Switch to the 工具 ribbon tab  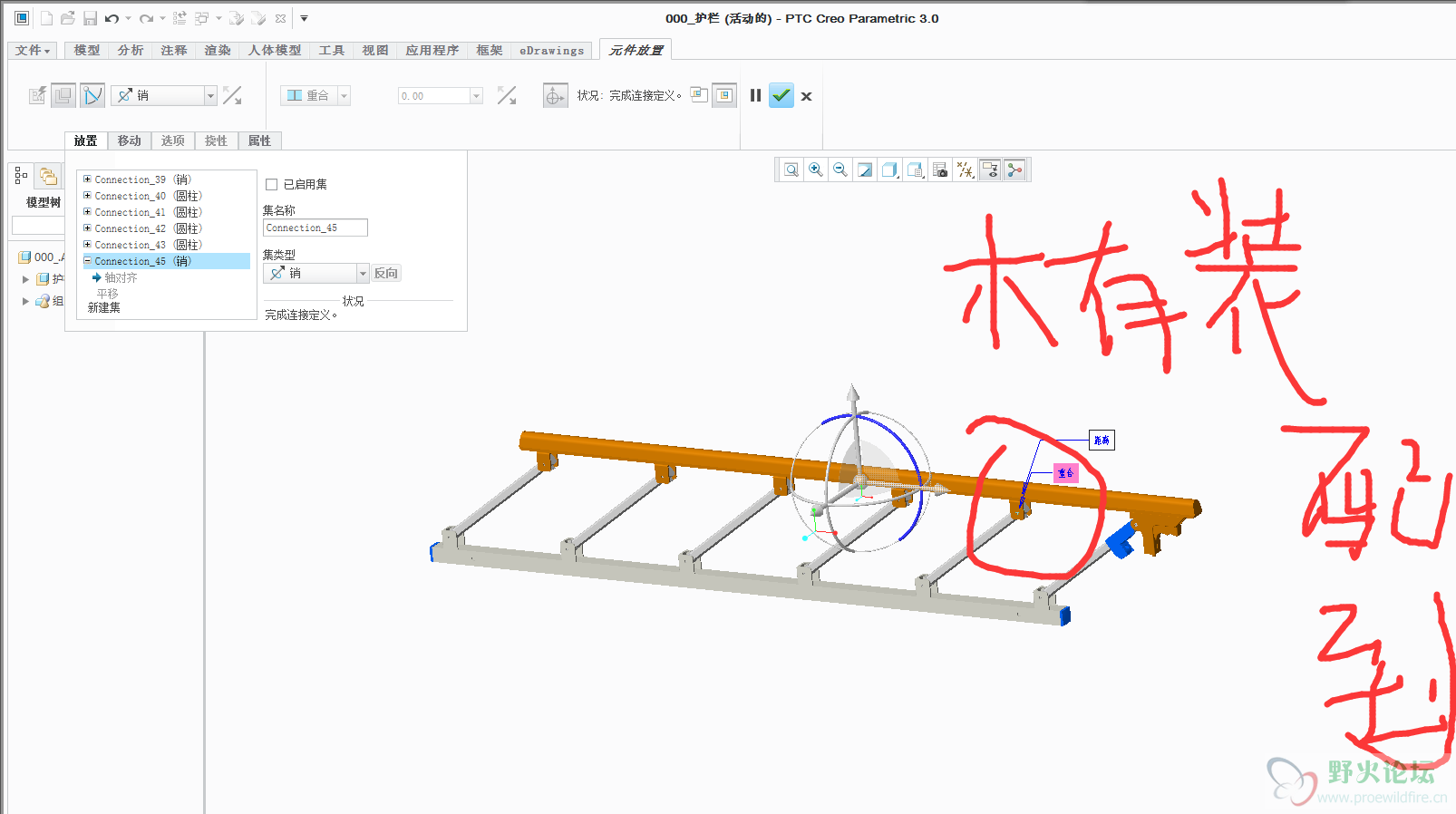(332, 51)
